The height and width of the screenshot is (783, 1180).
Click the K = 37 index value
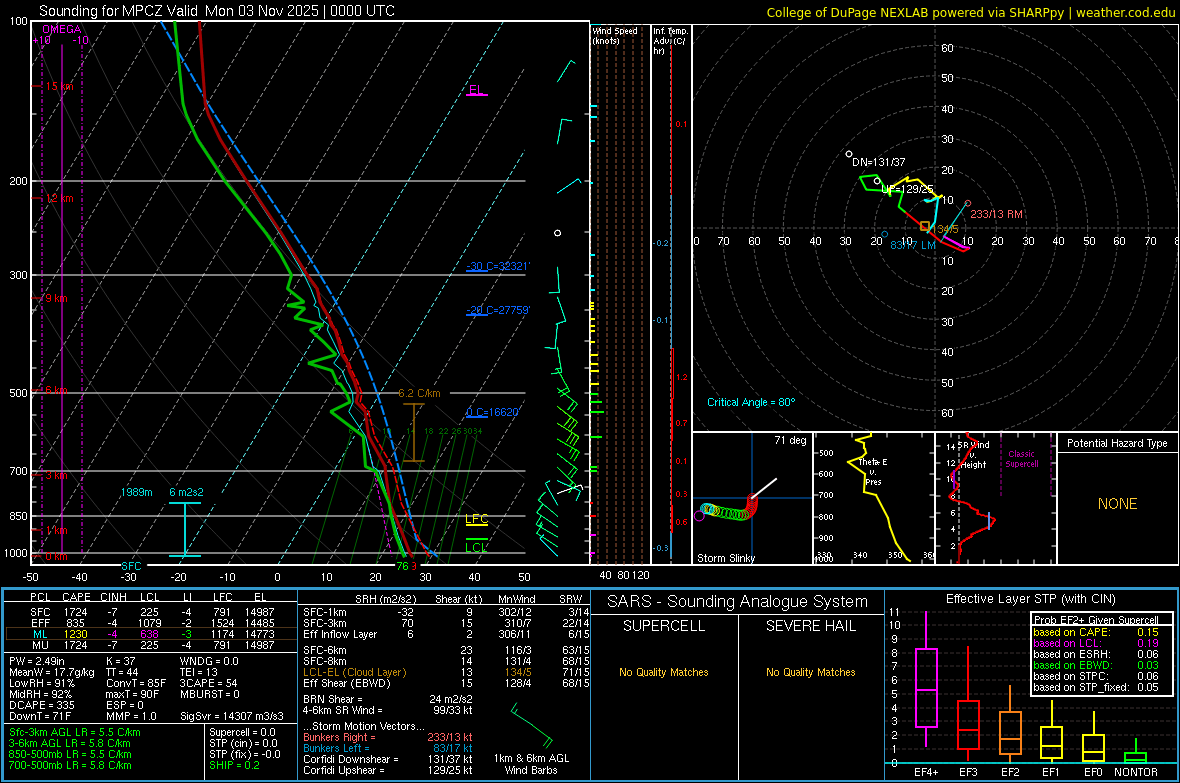(120, 661)
